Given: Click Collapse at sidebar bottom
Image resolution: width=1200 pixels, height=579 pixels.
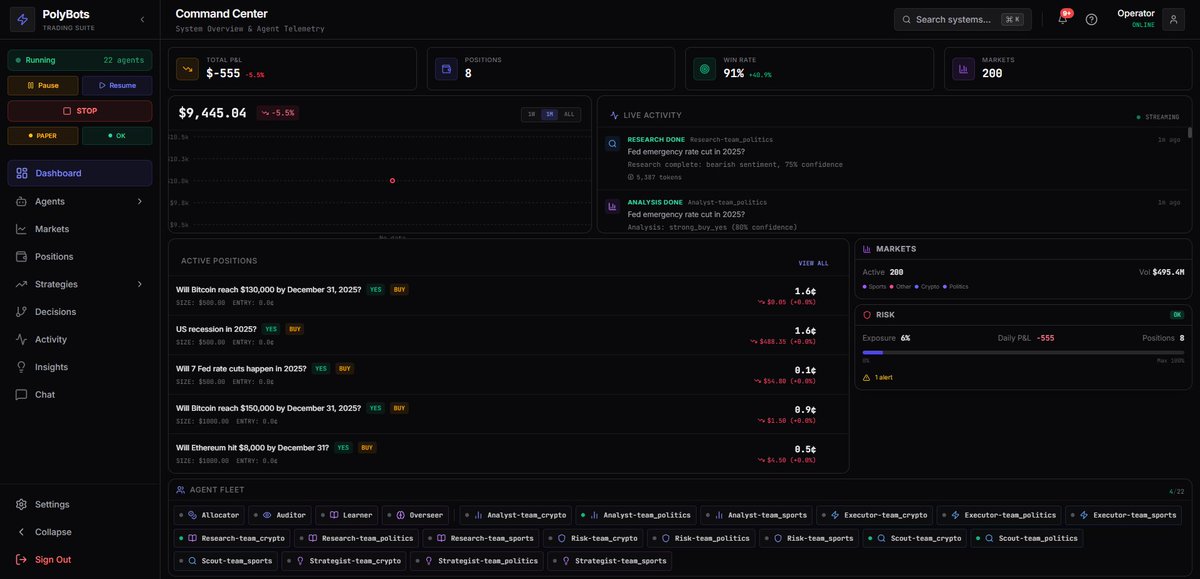Looking at the screenshot, I should click(80, 532).
